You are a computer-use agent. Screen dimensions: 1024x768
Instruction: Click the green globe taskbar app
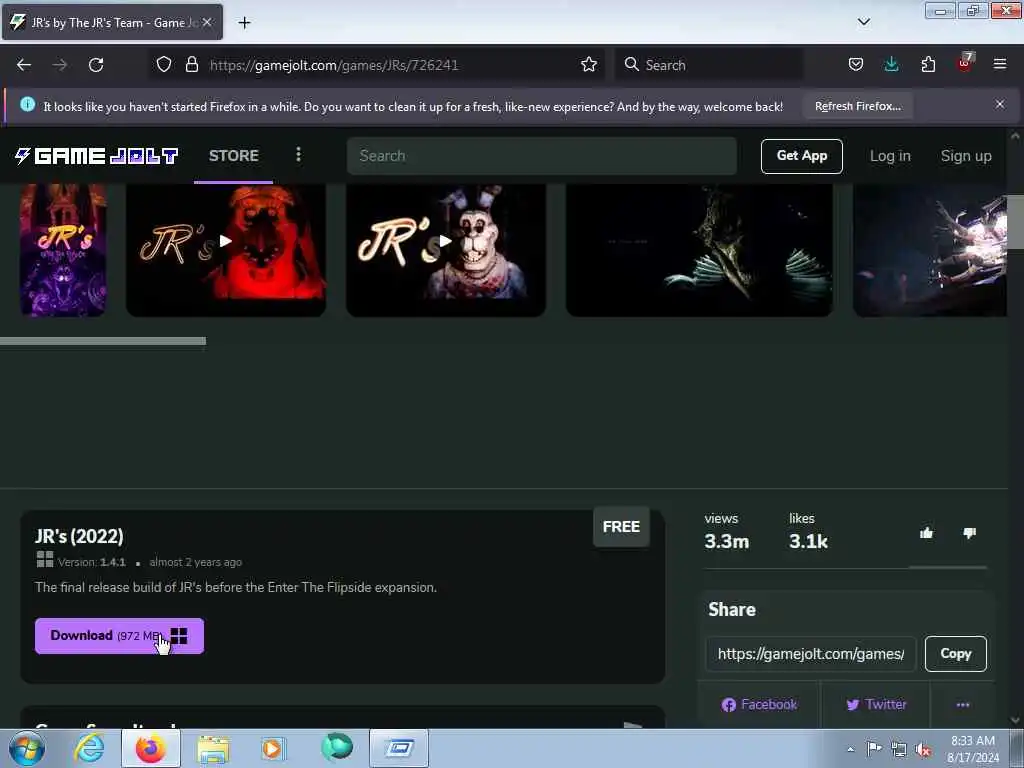click(x=337, y=746)
